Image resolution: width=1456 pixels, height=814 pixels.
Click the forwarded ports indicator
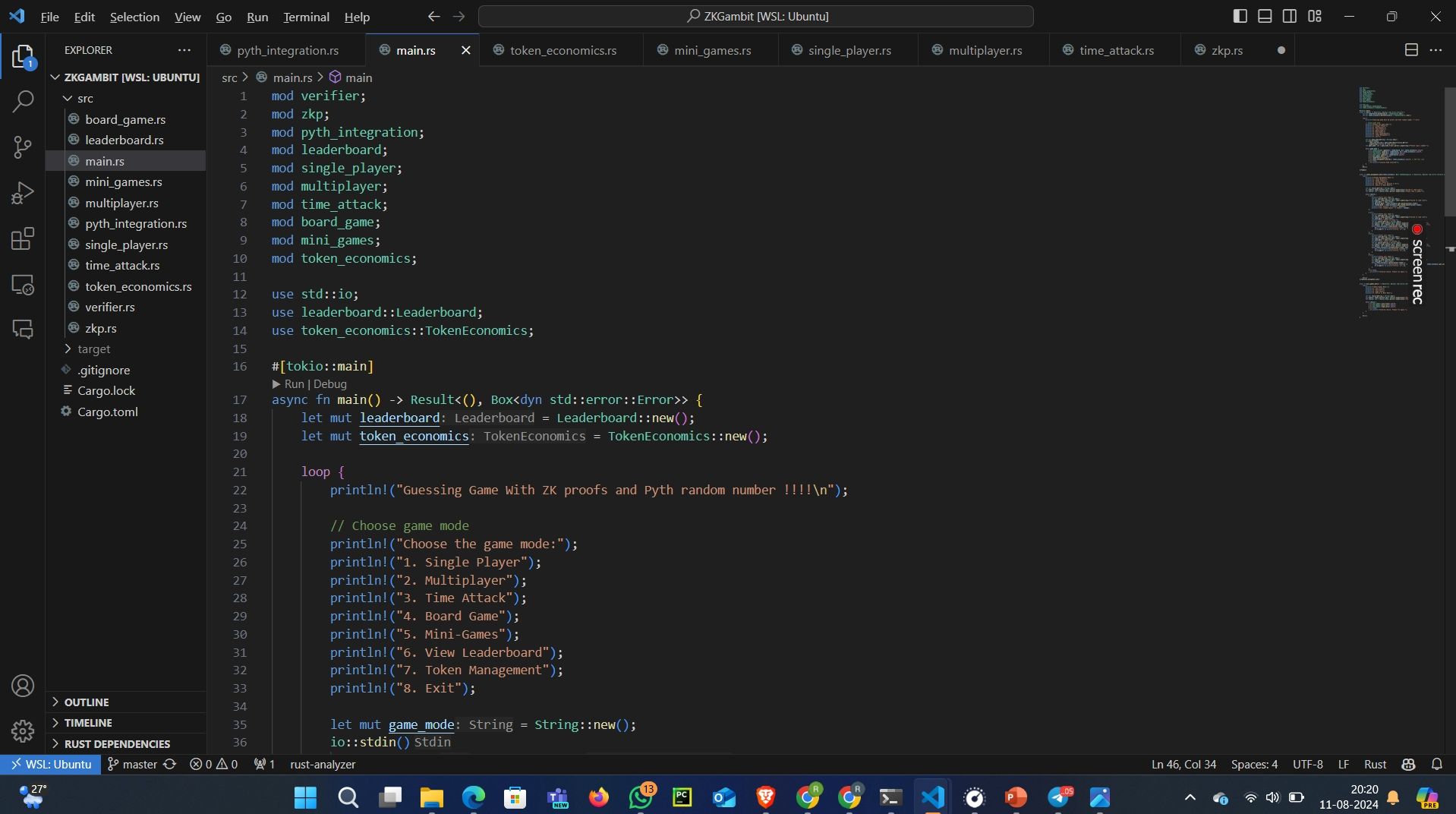point(264,765)
